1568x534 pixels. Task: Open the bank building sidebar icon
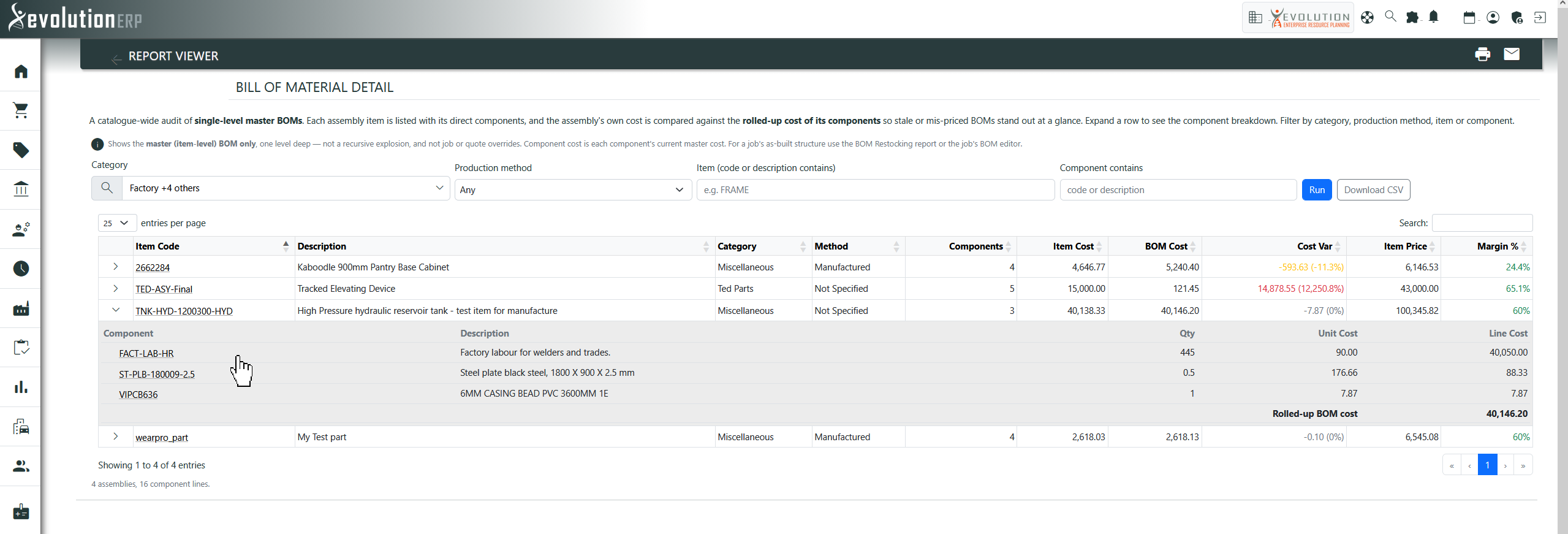pos(21,189)
